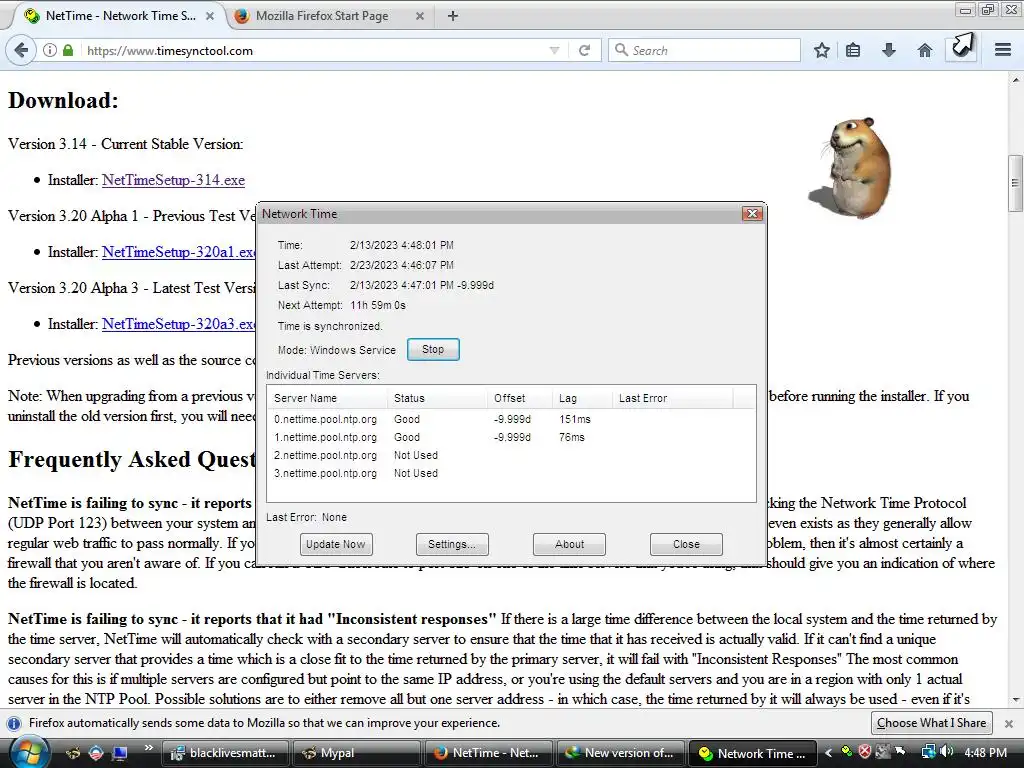Click red shield security tray icon
Viewport: 1024px width, 768px height.
click(x=865, y=752)
